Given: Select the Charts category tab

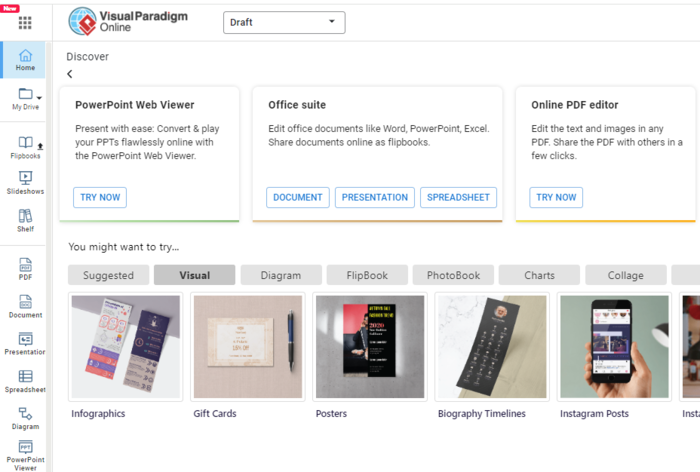Looking at the screenshot, I should [539, 275].
